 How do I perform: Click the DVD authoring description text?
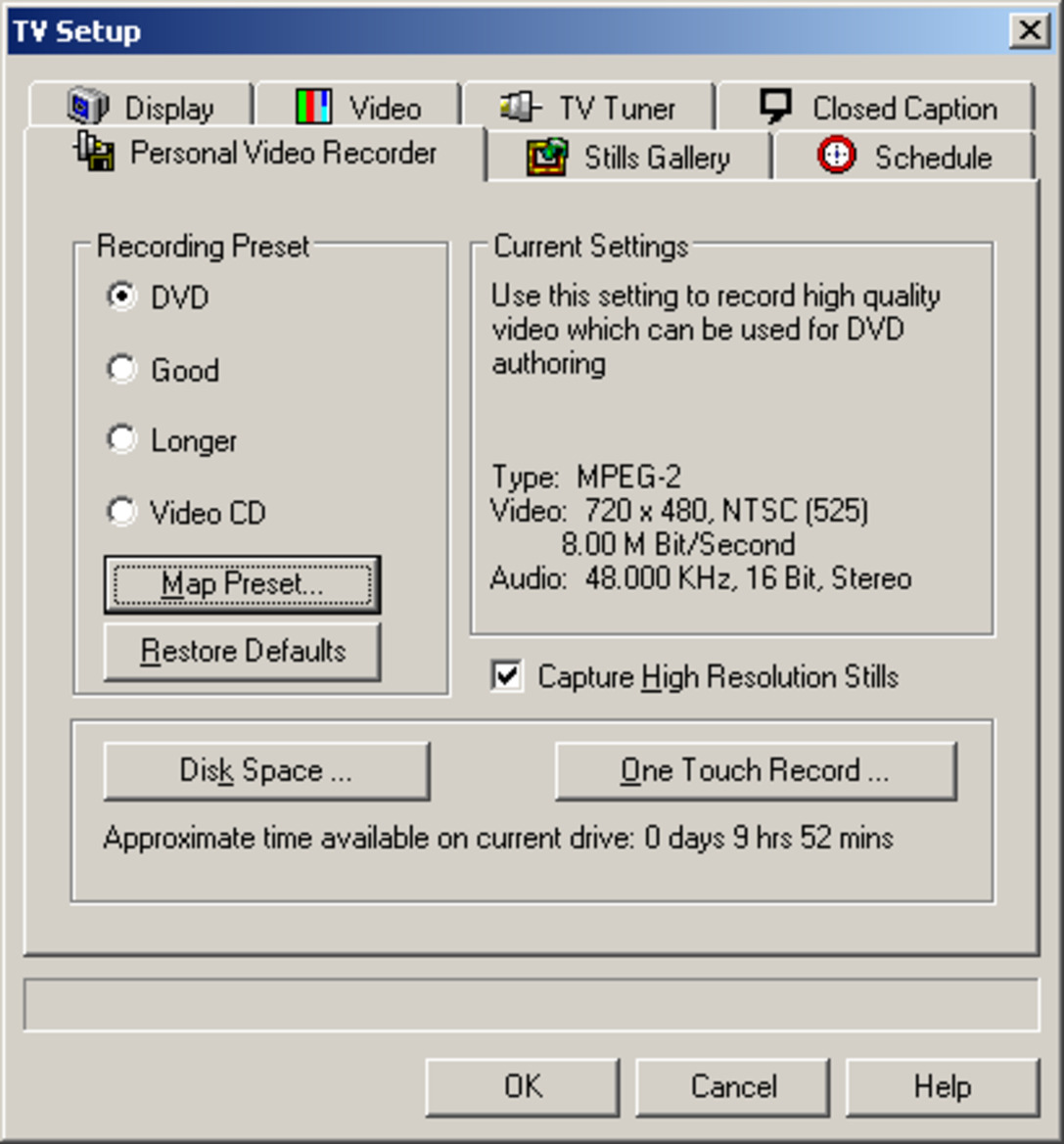716,330
